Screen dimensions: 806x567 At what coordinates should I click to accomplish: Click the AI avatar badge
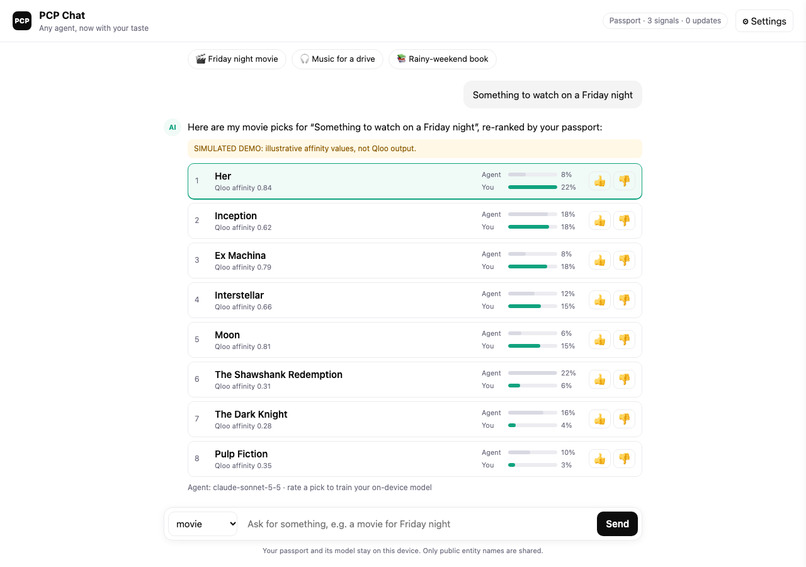click(172, 127)
